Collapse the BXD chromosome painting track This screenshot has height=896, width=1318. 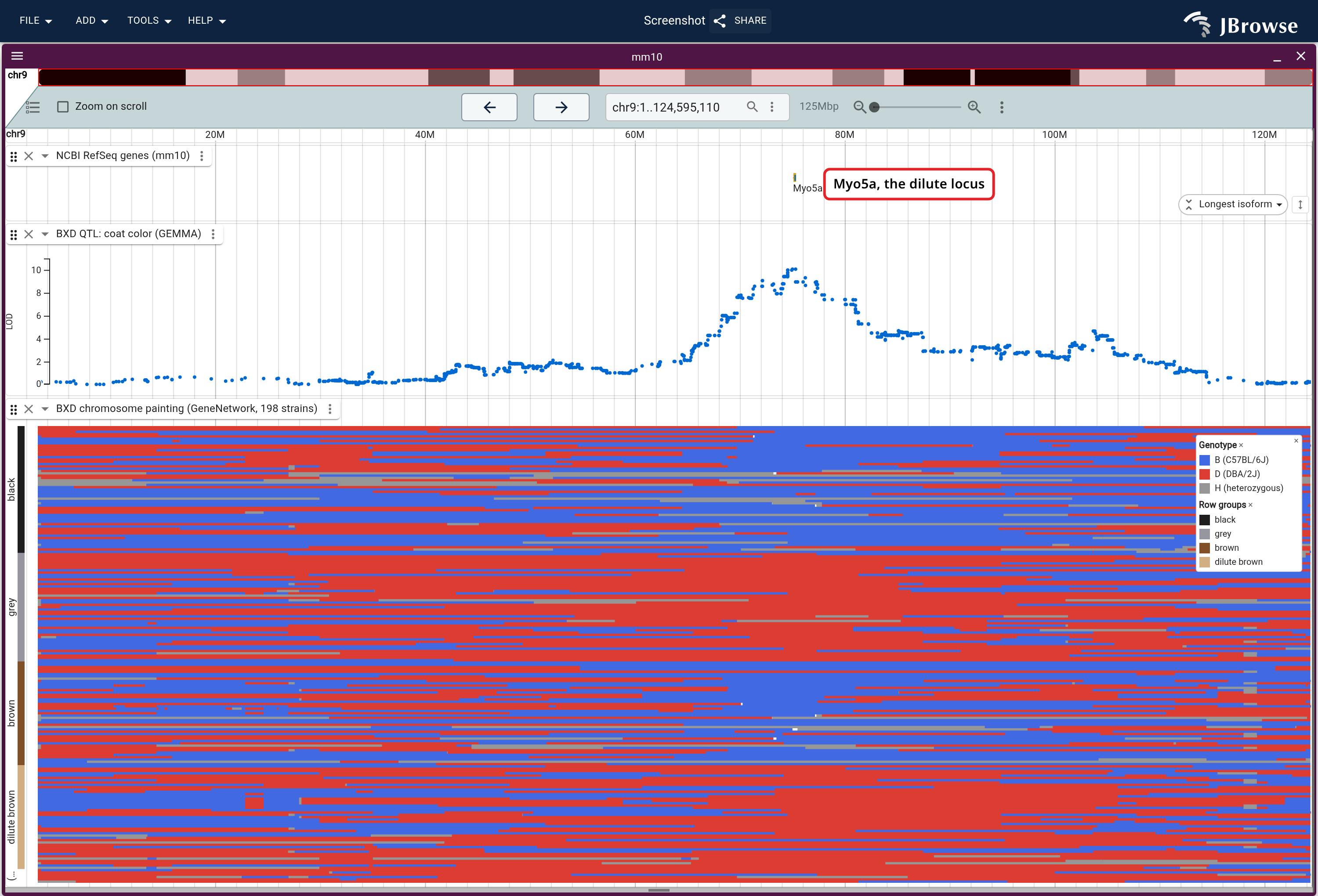point(45,409)
